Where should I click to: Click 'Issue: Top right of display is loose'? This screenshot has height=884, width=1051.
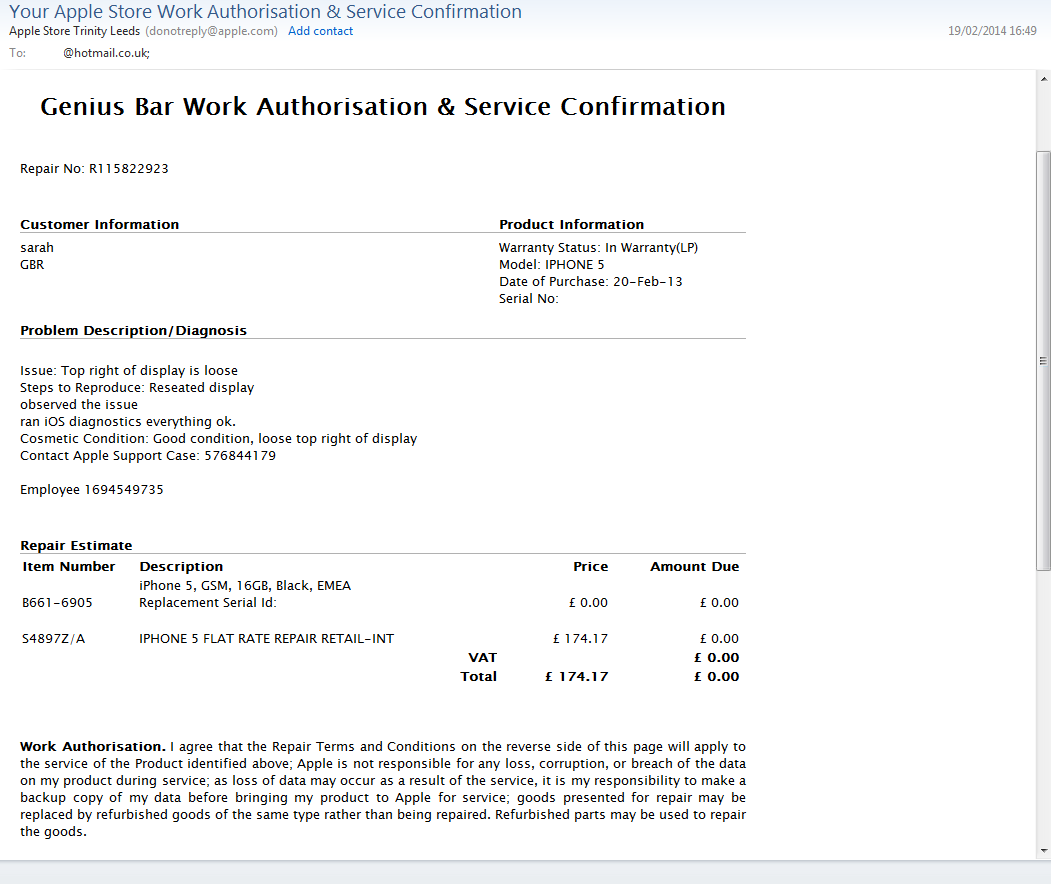[129, 371]
